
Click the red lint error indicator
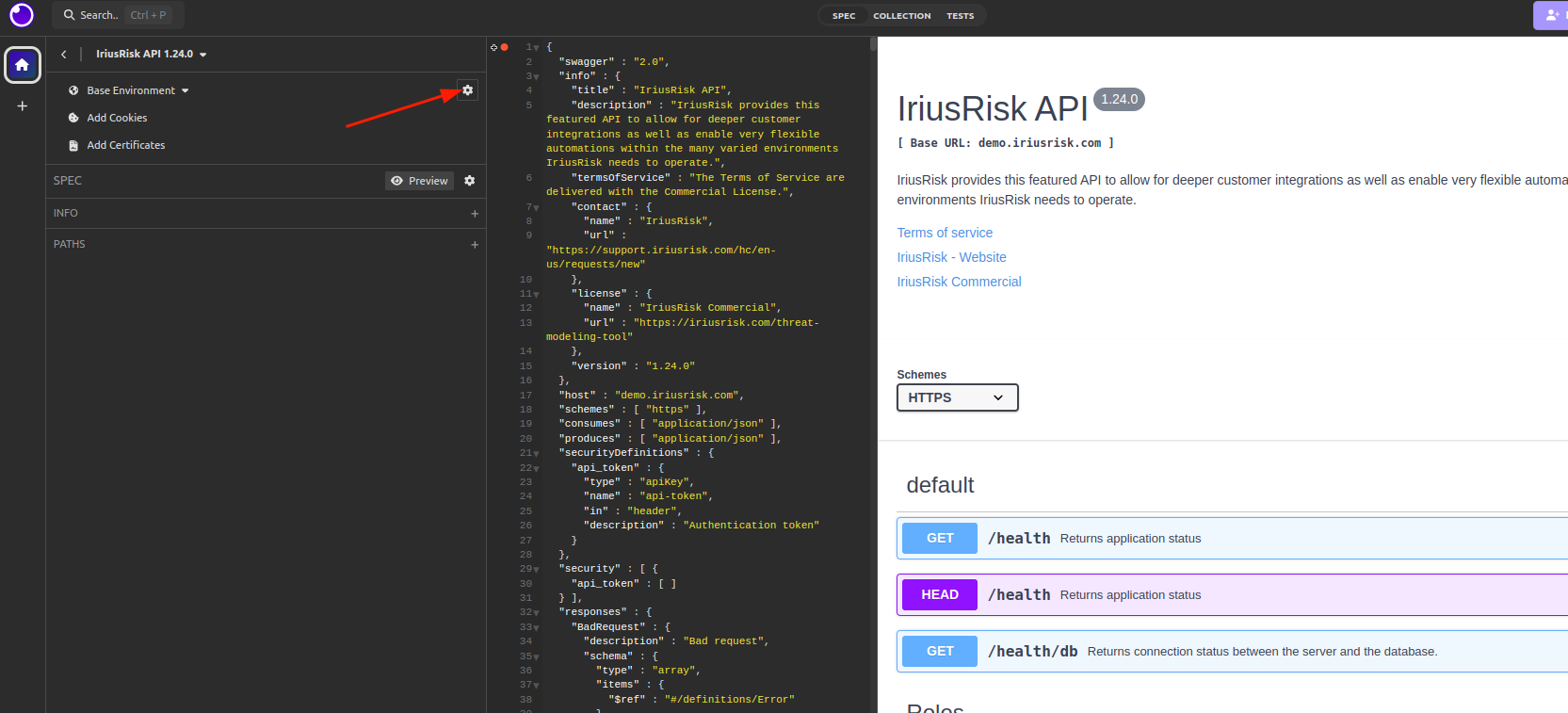[505, 47]
